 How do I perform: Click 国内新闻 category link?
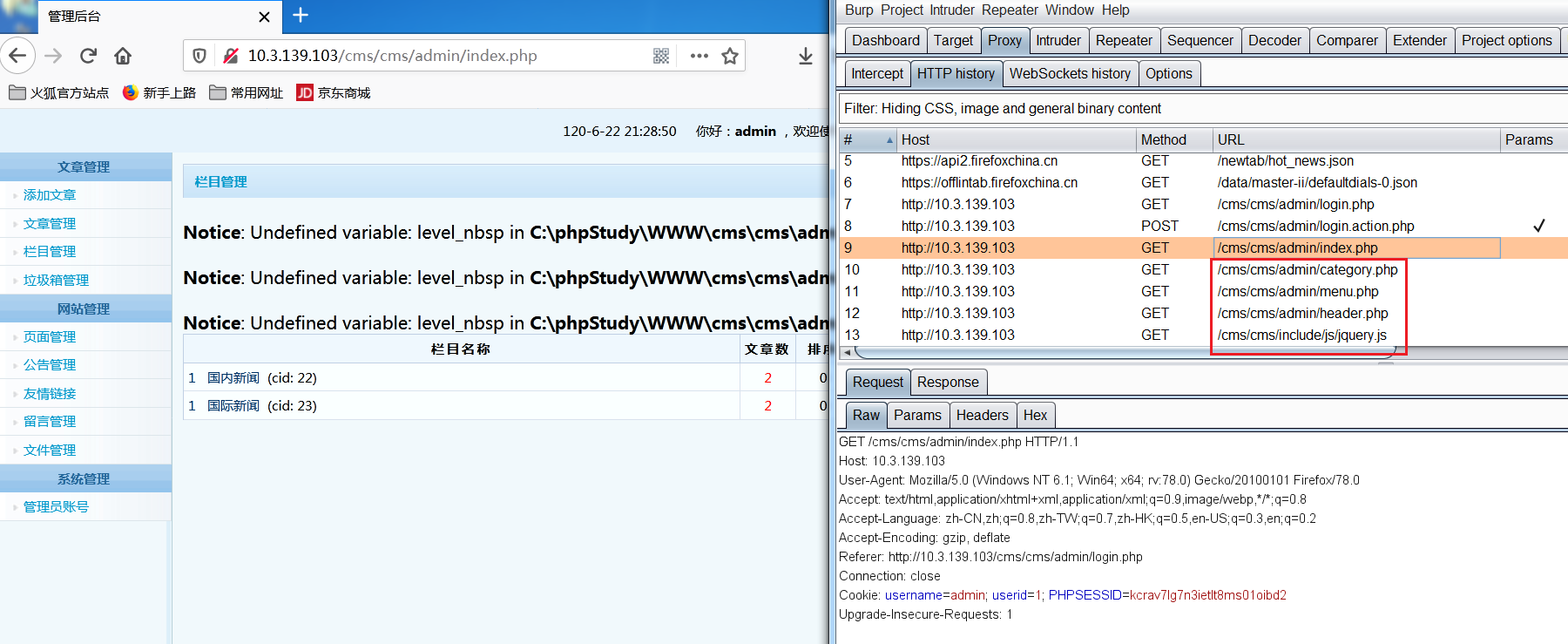pyautogui.click(x=233, y=378)
